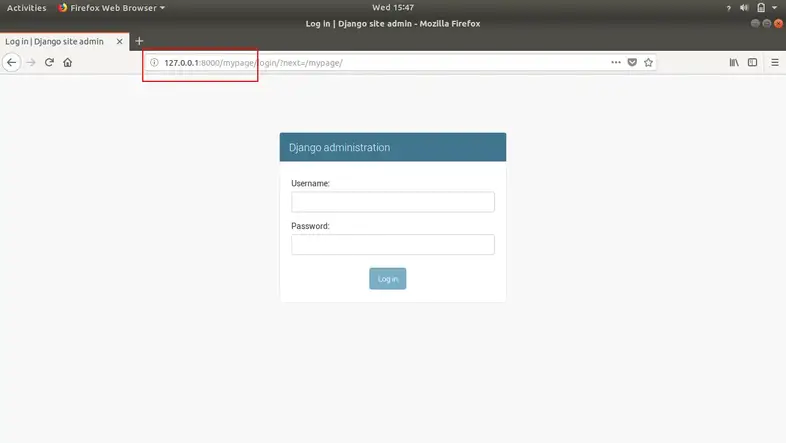Expand the system menu arrow

[774, 8]
